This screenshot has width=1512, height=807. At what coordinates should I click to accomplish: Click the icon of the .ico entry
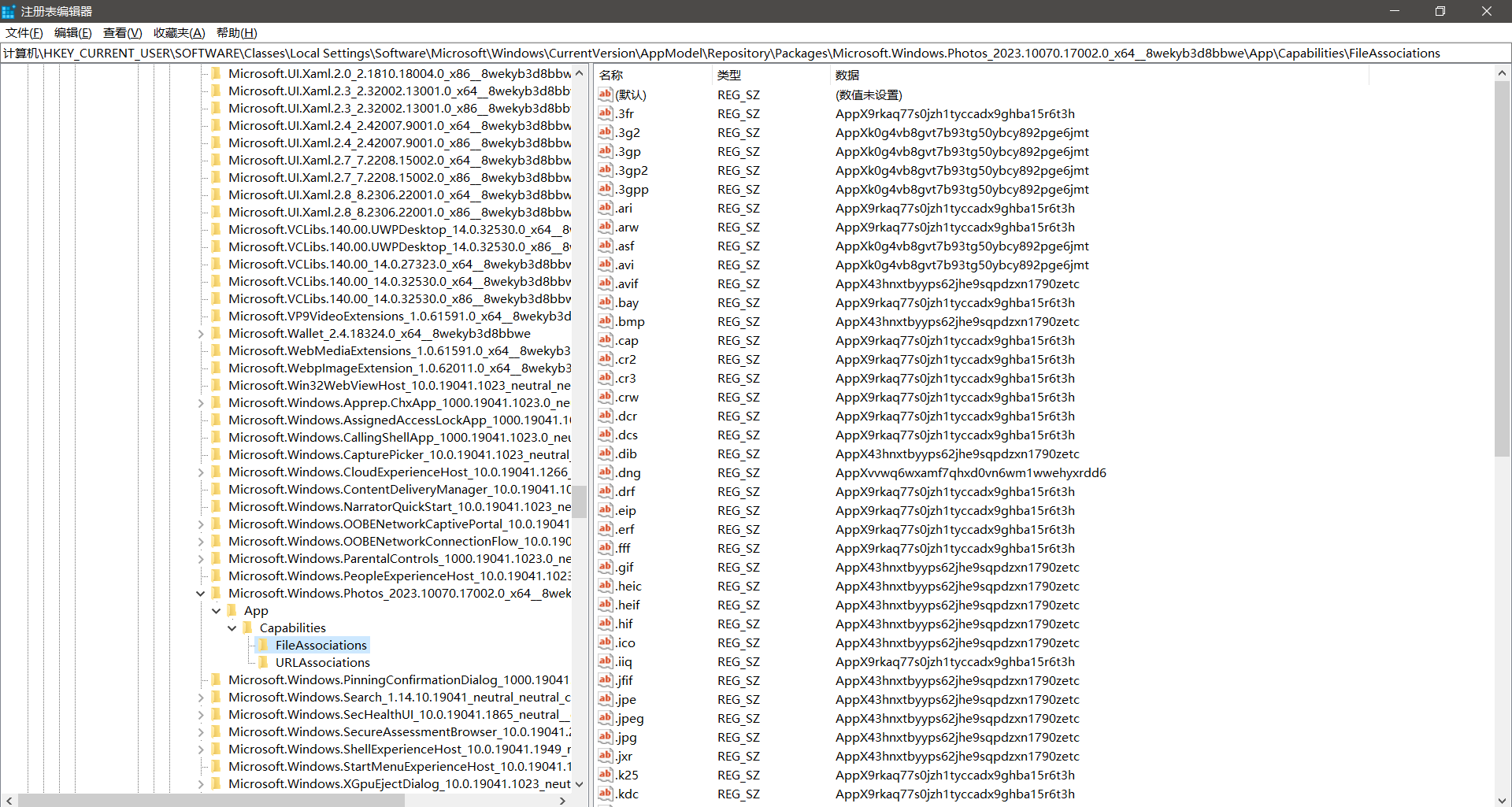pos(605,642)
